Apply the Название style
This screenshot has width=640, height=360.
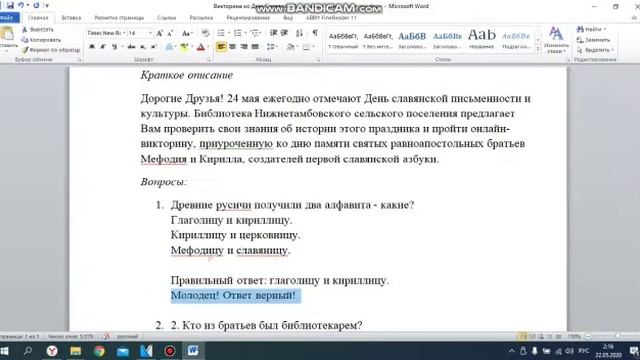pyautogui.click(x=482, y=40)
